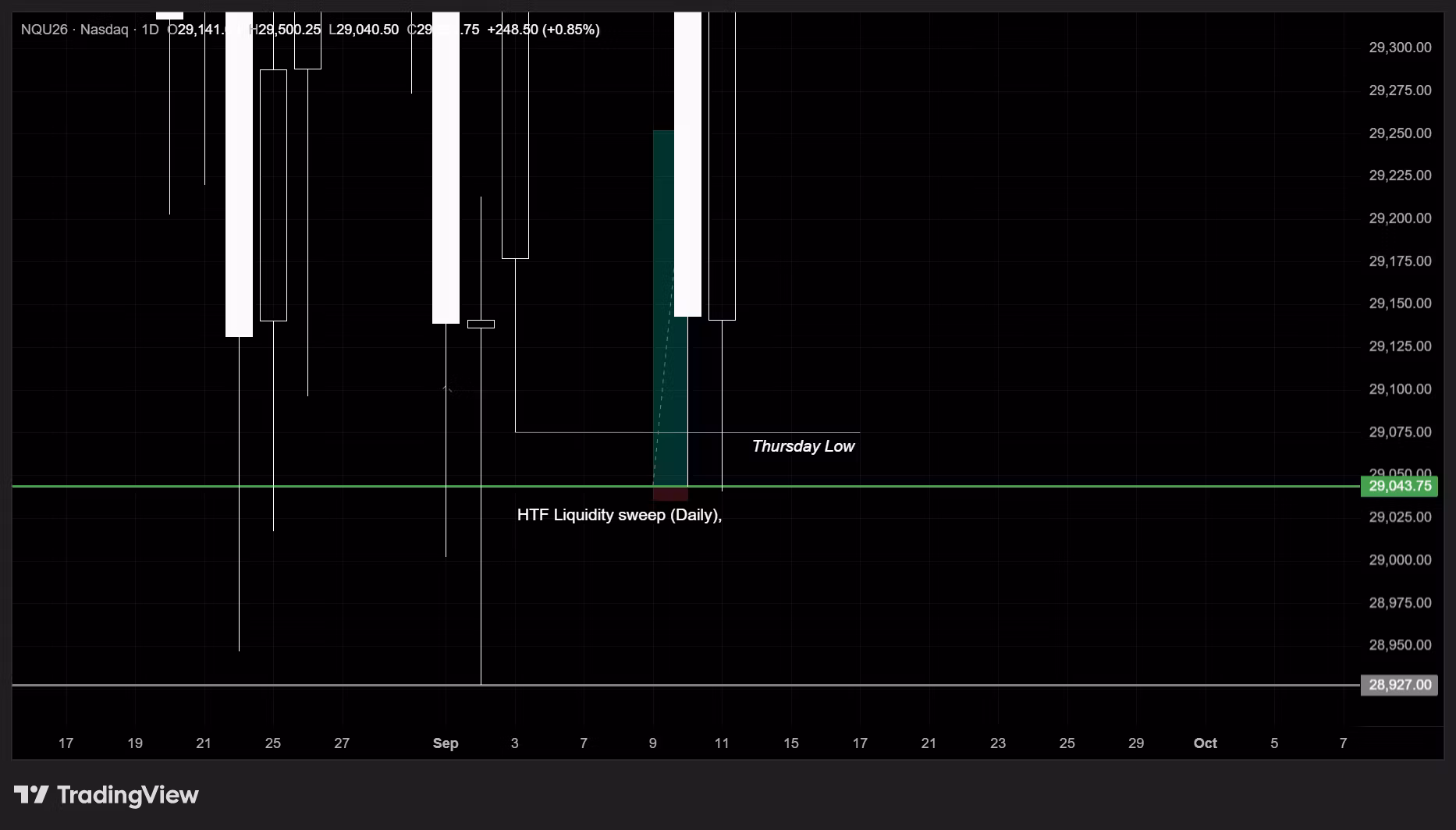The image size is (1456, 830).
Task: Click date 19 on the time axis
Action: click(135, 743)
